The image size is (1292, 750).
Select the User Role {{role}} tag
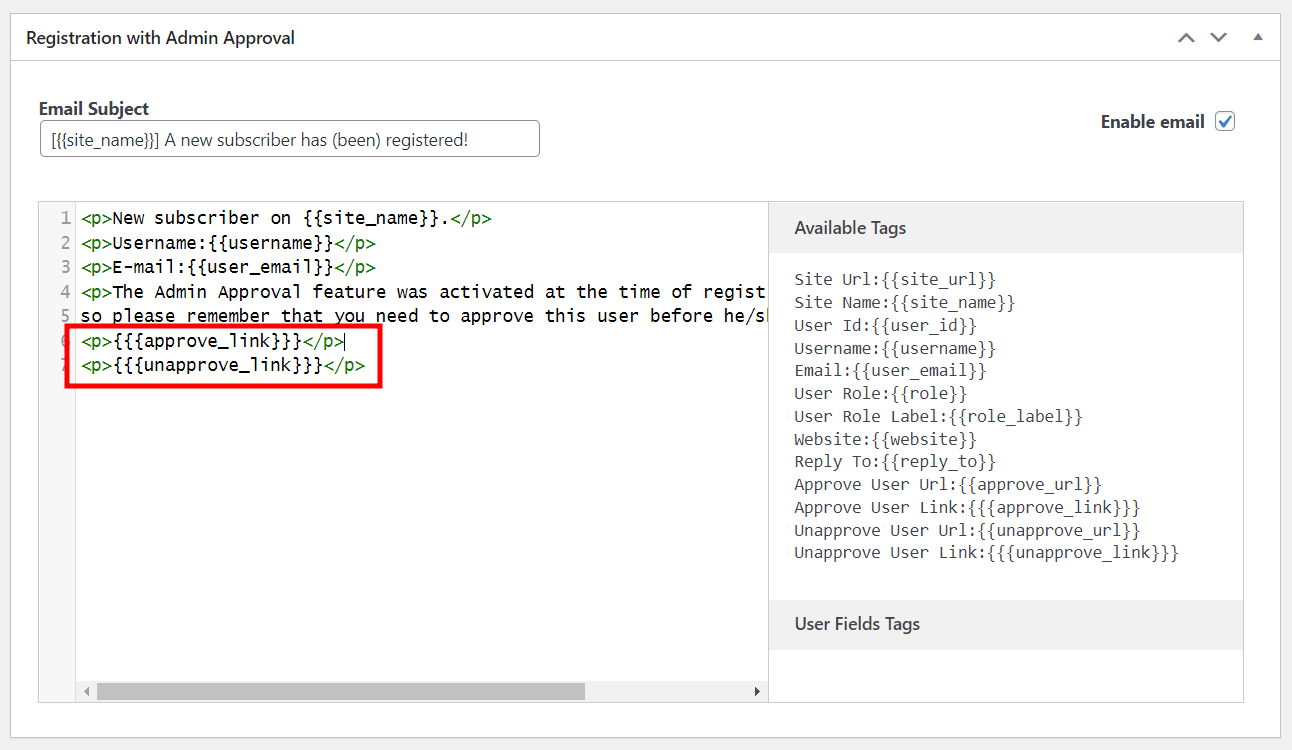pyautogui.click(x=881, y=393)
